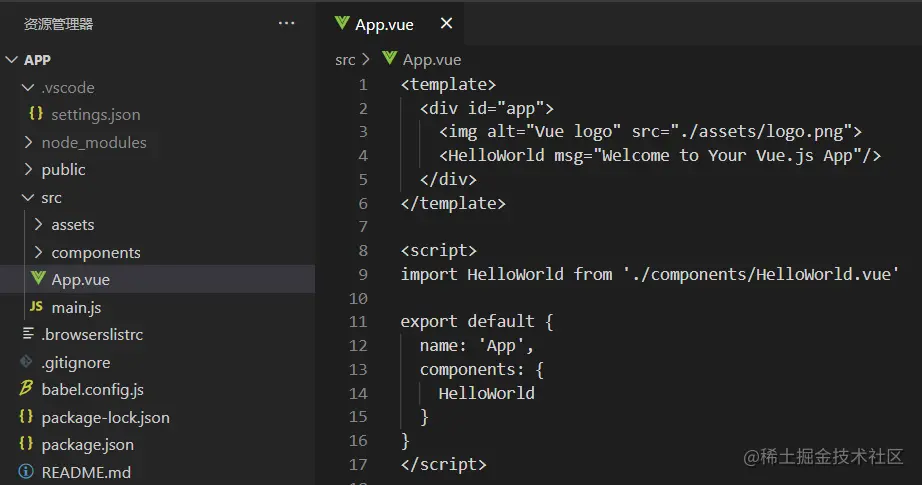Click the Babel icon beside babel.config.js
This screenshot has height=485, width=922.
point(26,388)
